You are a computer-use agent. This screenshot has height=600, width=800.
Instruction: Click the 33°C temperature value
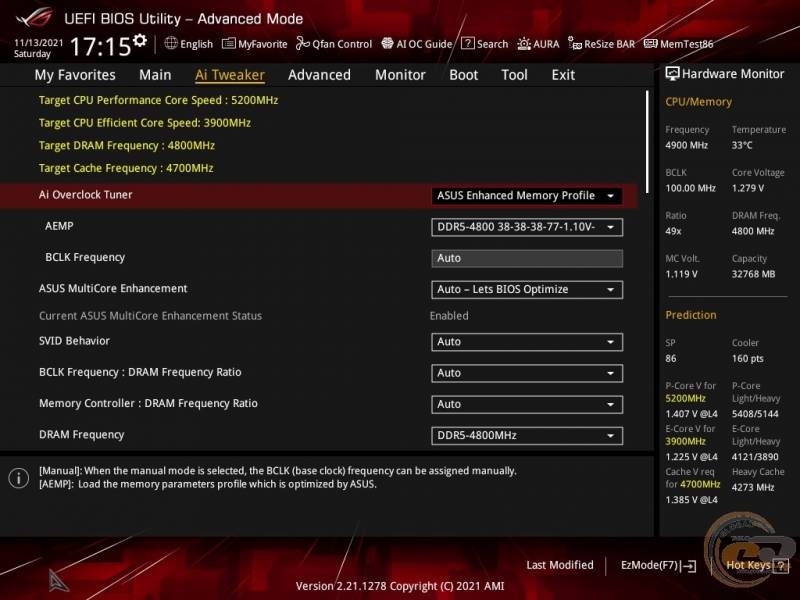coord(742,145)
